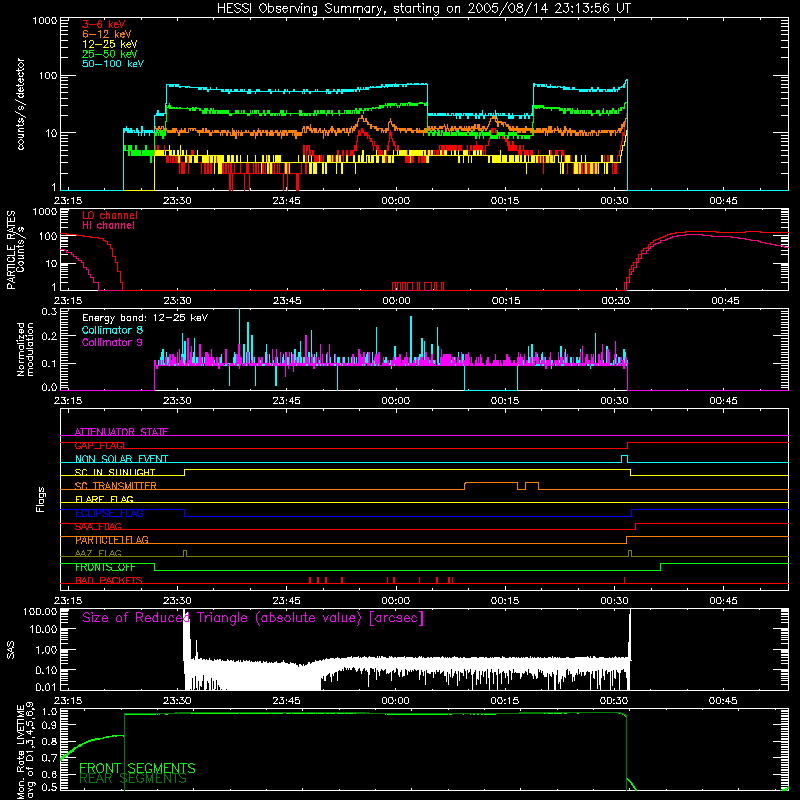Select the red 3-6 keV legend entry

(x=103, y=24)
